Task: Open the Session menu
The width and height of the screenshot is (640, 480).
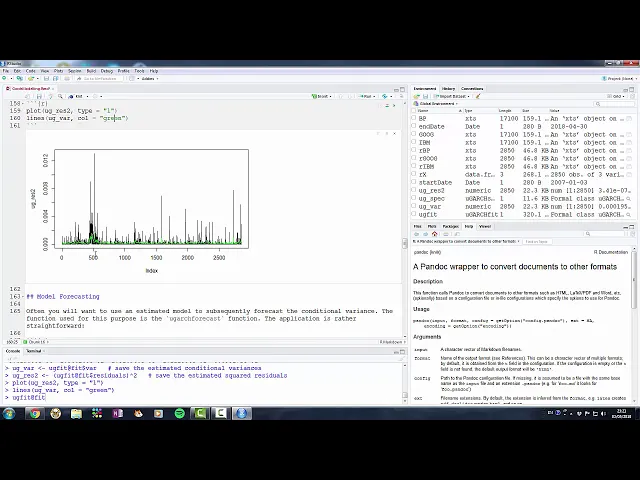Action: tap(75, 71)
